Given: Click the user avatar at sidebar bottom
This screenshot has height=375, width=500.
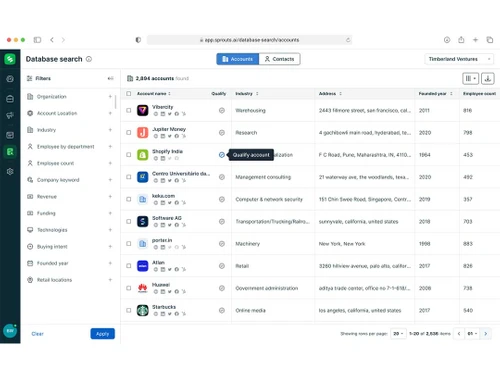Looking at the screenshot, I should (10, 331).
